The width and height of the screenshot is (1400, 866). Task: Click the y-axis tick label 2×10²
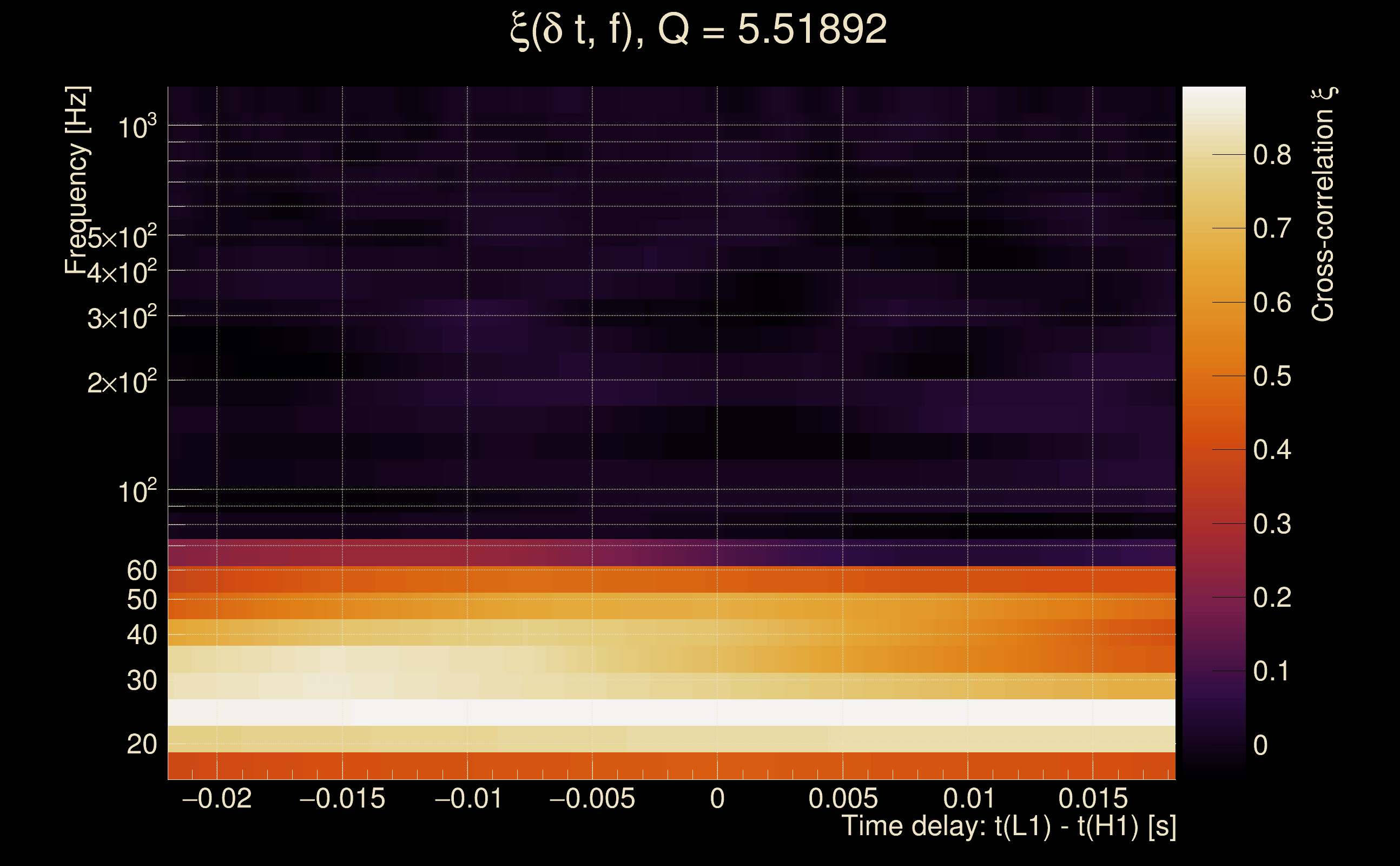[121, 382]
